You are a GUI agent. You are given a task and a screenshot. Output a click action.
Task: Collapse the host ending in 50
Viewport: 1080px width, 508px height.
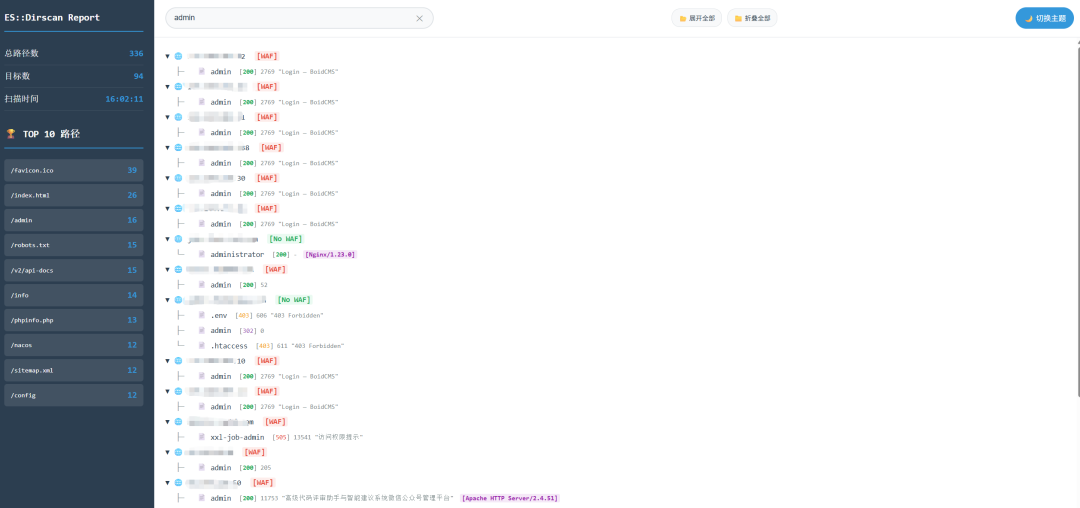click(167, 483)
